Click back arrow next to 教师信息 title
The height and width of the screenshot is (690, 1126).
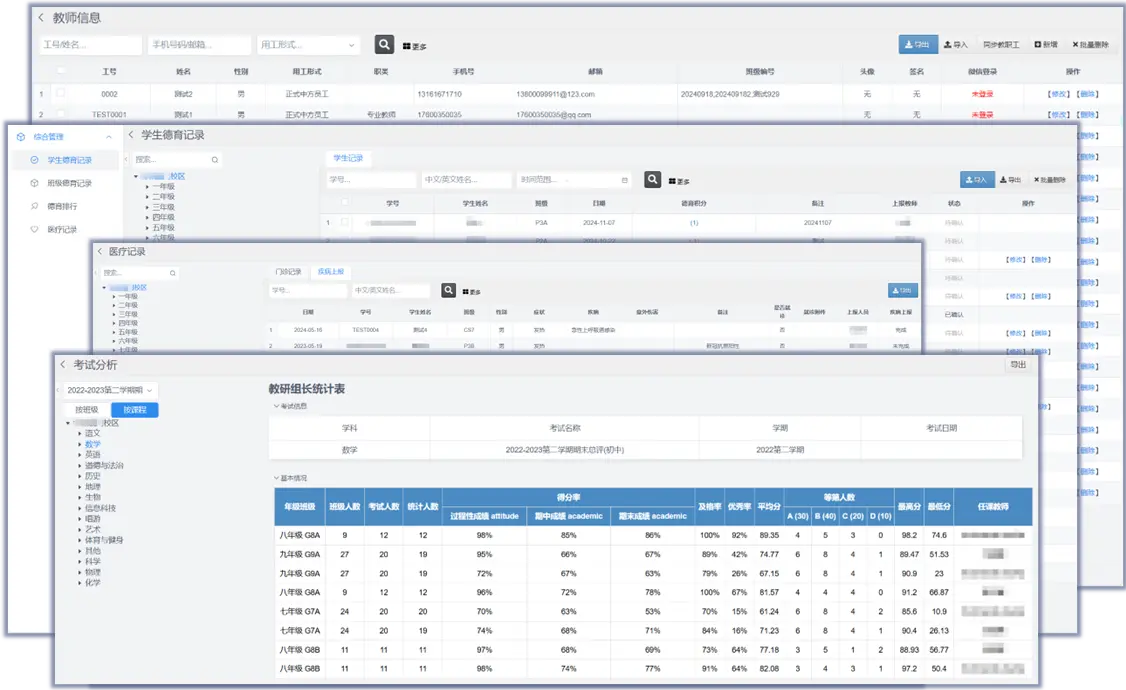pos(40,18)
